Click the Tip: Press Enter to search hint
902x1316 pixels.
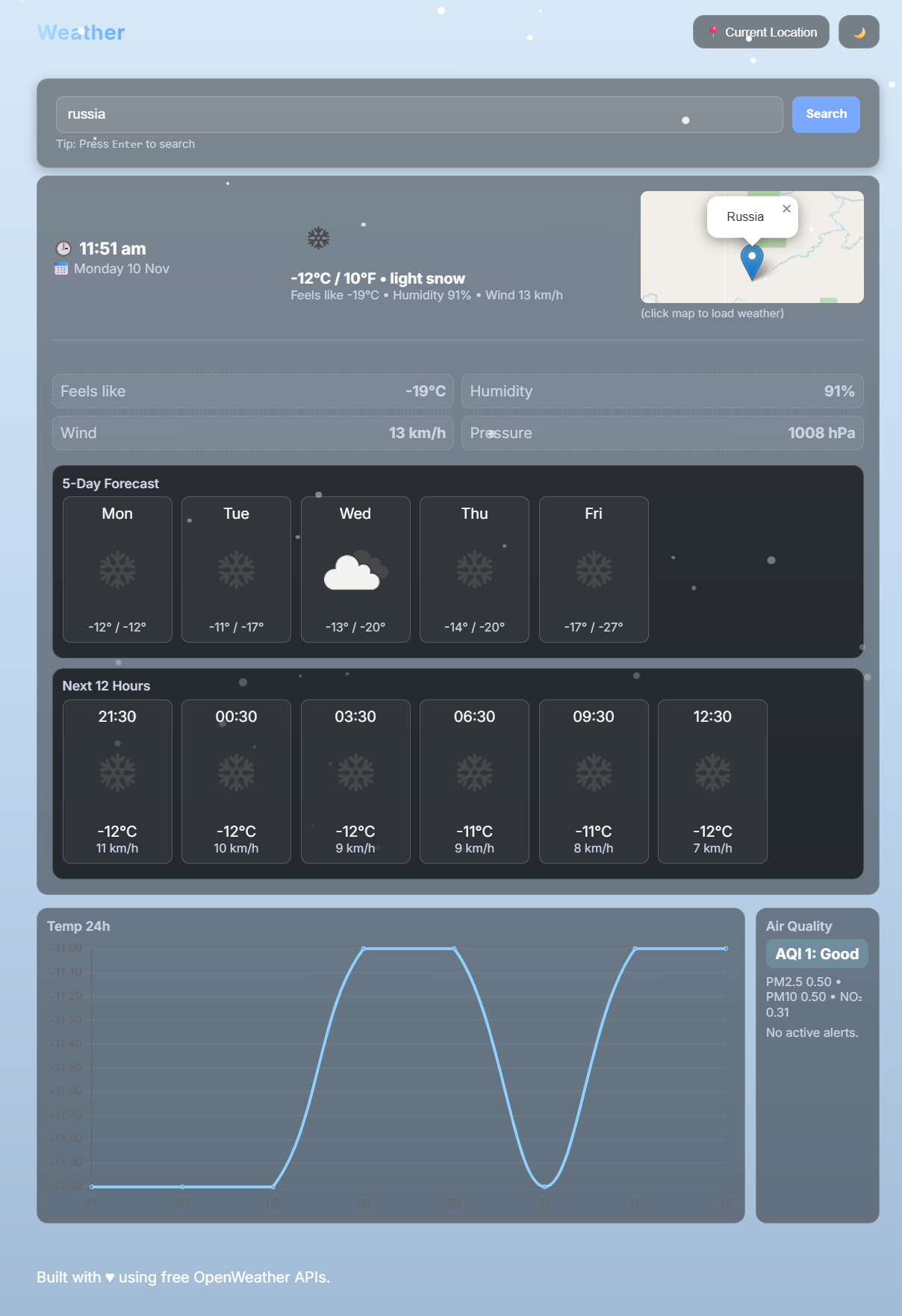pyautogui.click(x=125, y=144)
